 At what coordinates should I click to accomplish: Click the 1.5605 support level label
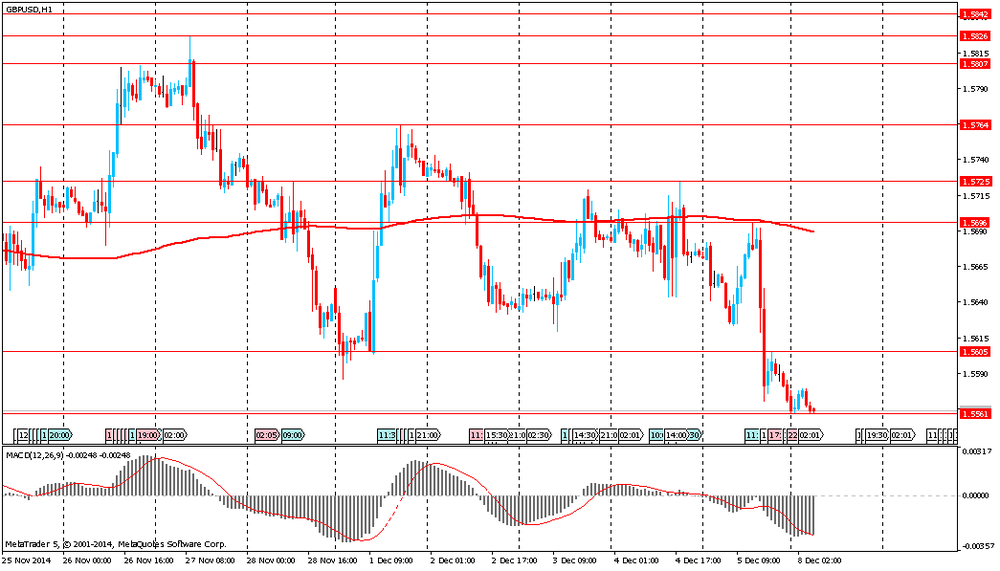975,352
